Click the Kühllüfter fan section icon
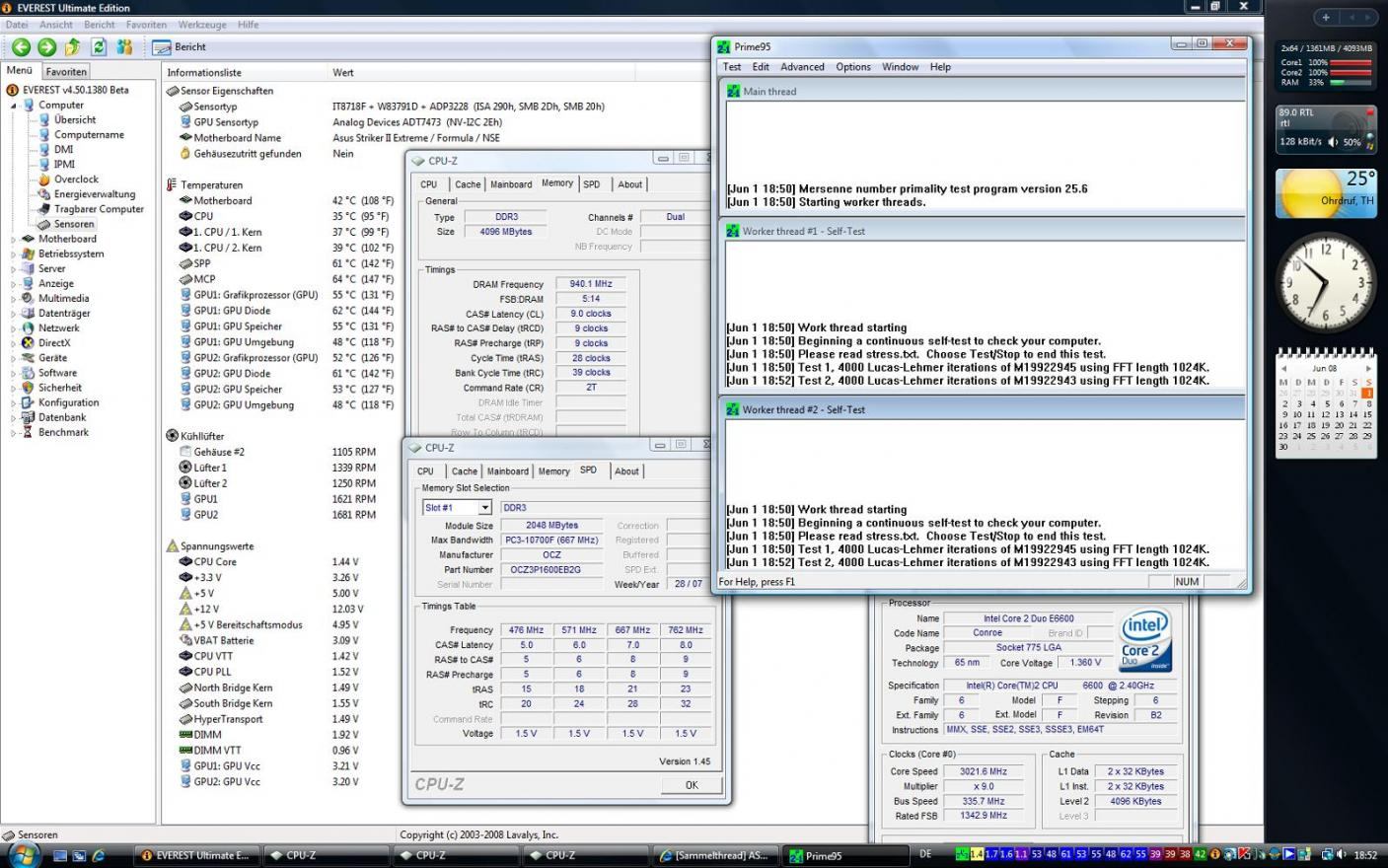The image size is (1388, 868). point(173,435)
